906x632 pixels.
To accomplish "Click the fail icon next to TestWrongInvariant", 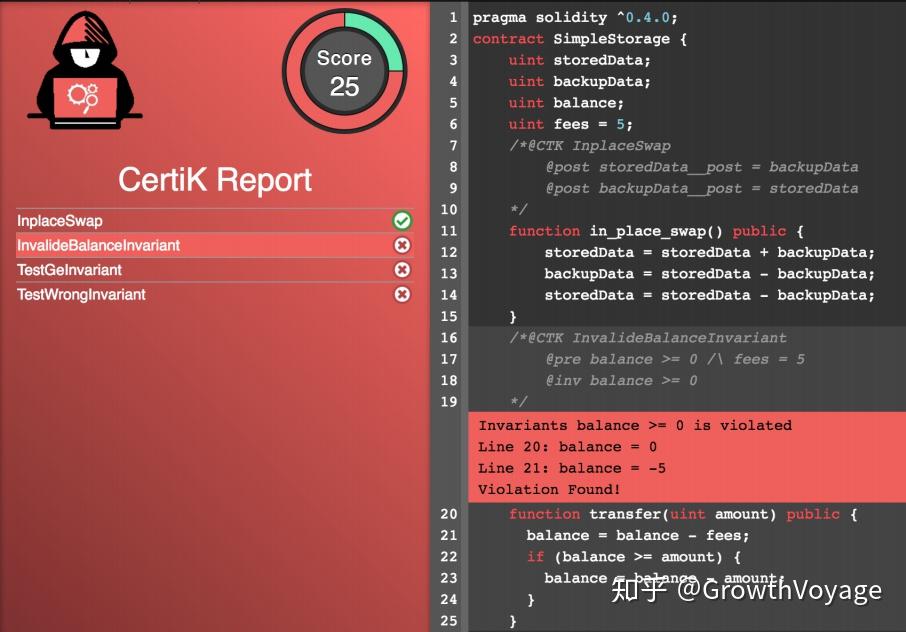I will tap(402, 295).
